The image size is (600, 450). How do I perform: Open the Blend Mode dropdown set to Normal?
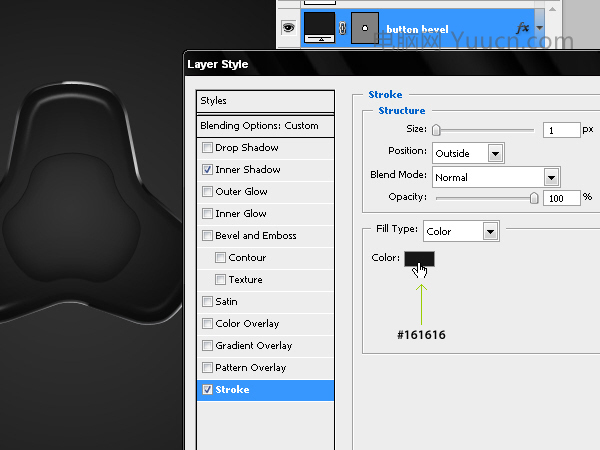(x=496, y=177)
